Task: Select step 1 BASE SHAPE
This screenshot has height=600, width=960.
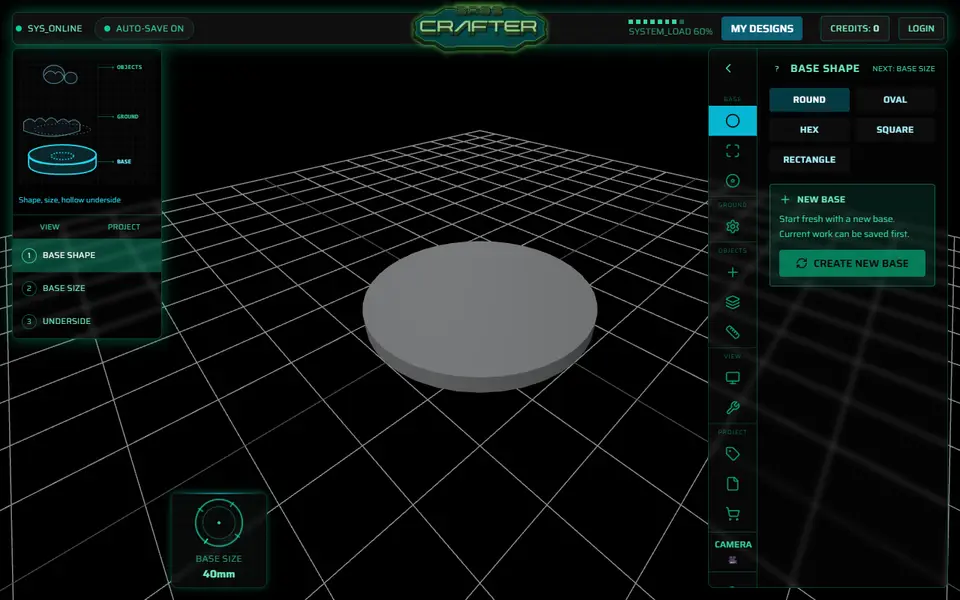Action: coord(87,255)
